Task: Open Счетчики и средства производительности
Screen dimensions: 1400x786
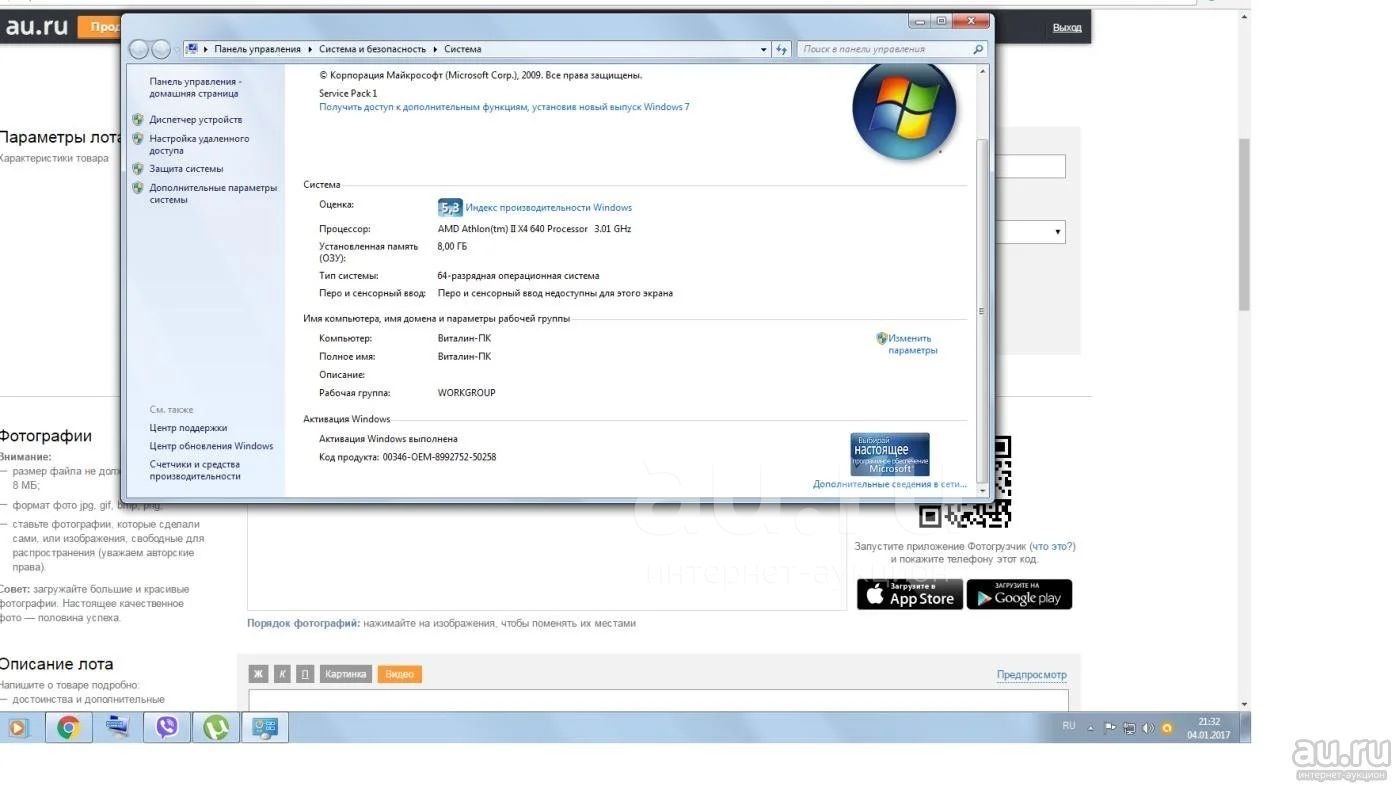Action: [x=195, y=470]
